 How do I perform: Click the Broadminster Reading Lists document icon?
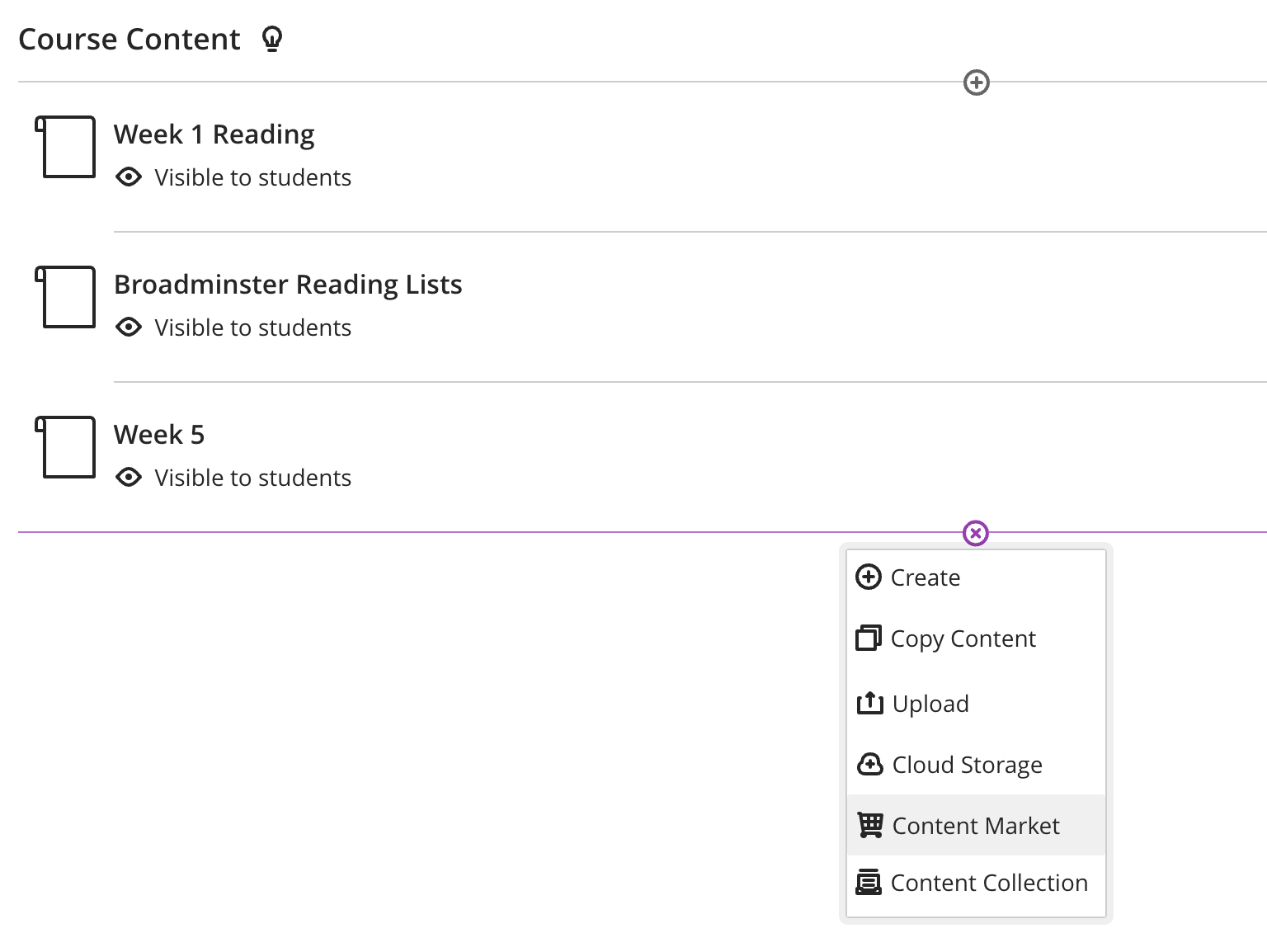65,297
